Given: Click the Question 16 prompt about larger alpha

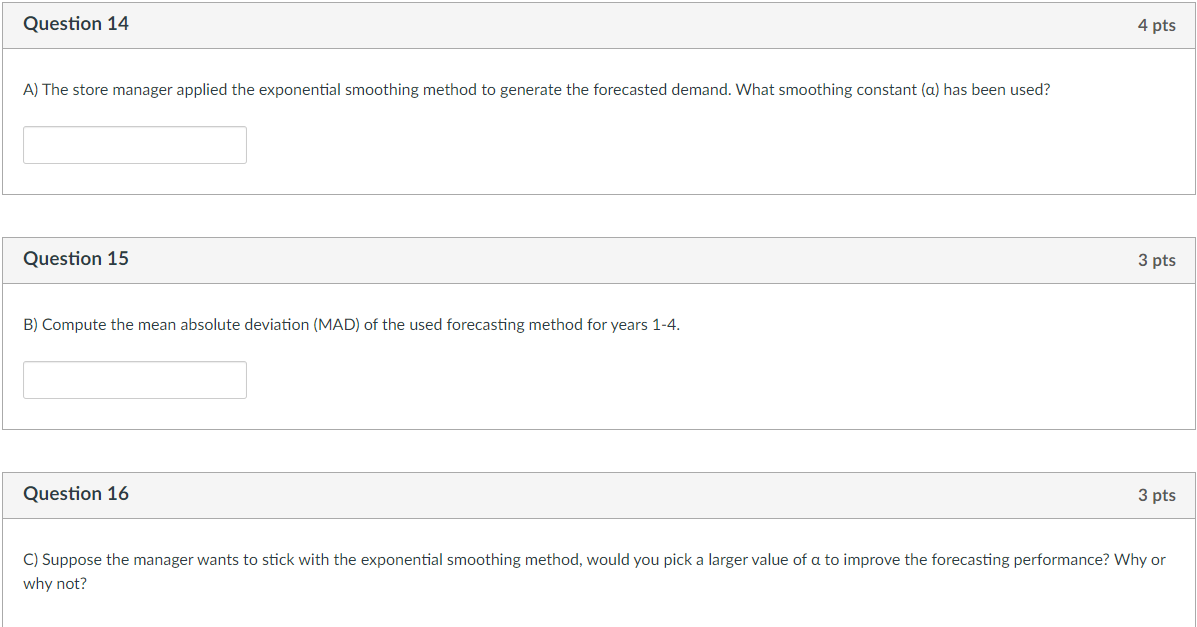Looking at the screenshot, I should (x=593, y=560).
